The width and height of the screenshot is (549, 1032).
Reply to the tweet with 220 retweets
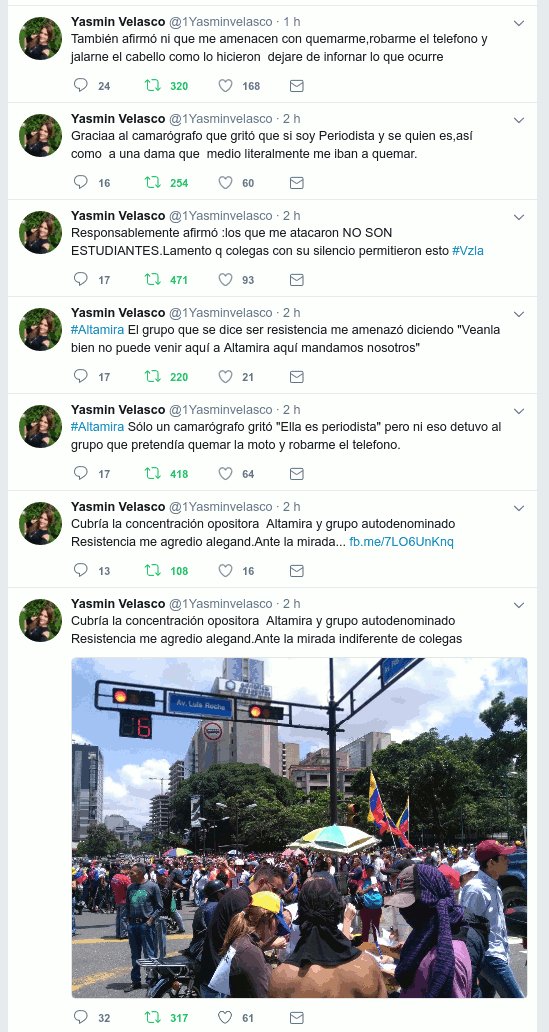[x=81, y=376]
